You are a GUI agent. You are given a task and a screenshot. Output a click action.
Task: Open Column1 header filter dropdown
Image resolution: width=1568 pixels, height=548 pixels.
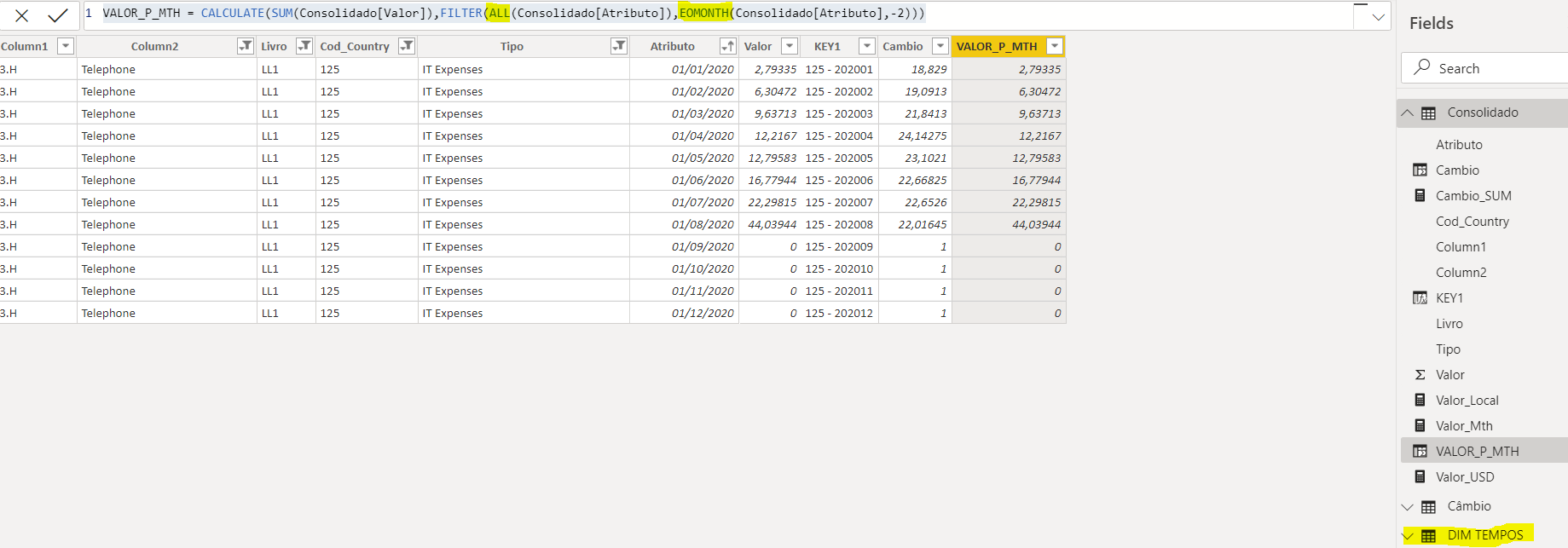pyautogui.click(x=65, y=46)
